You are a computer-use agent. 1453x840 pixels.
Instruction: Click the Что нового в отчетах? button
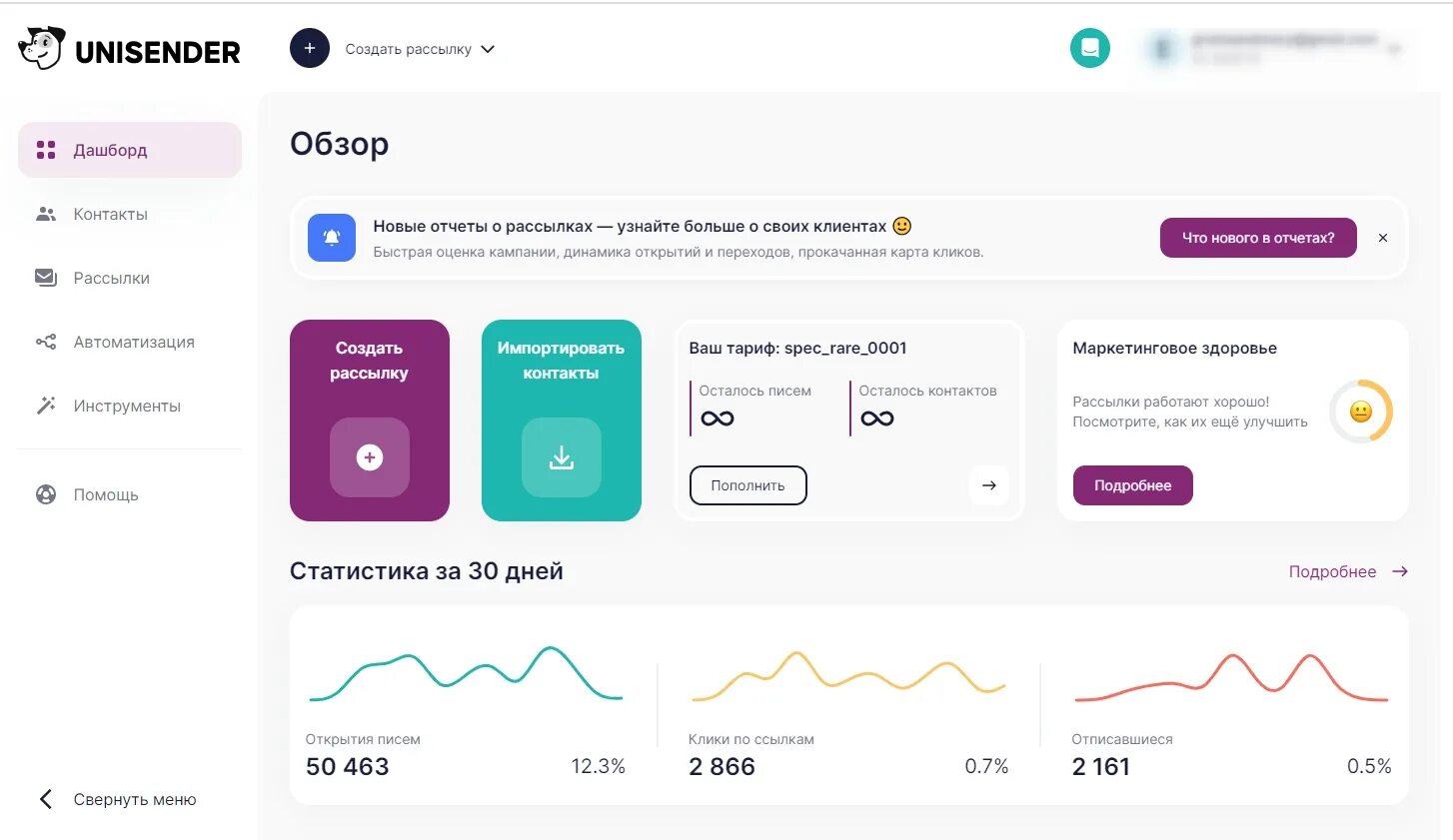(1258, 238)
